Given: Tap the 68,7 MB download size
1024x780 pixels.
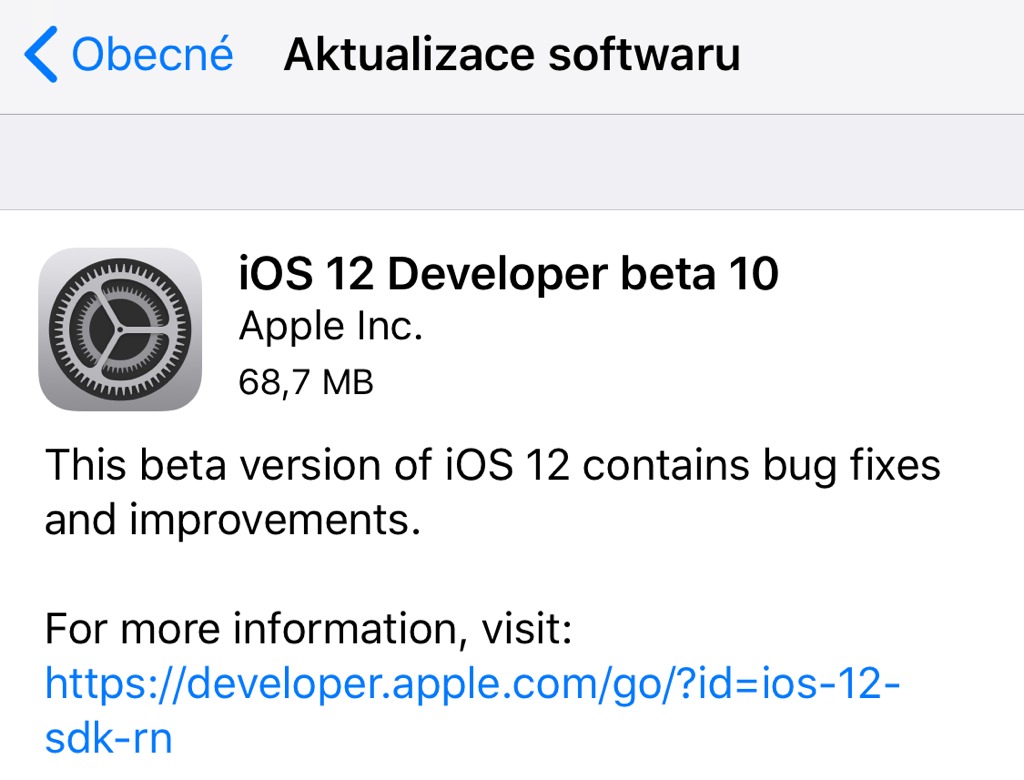Looking at the screenshot, I should (306, 382).
